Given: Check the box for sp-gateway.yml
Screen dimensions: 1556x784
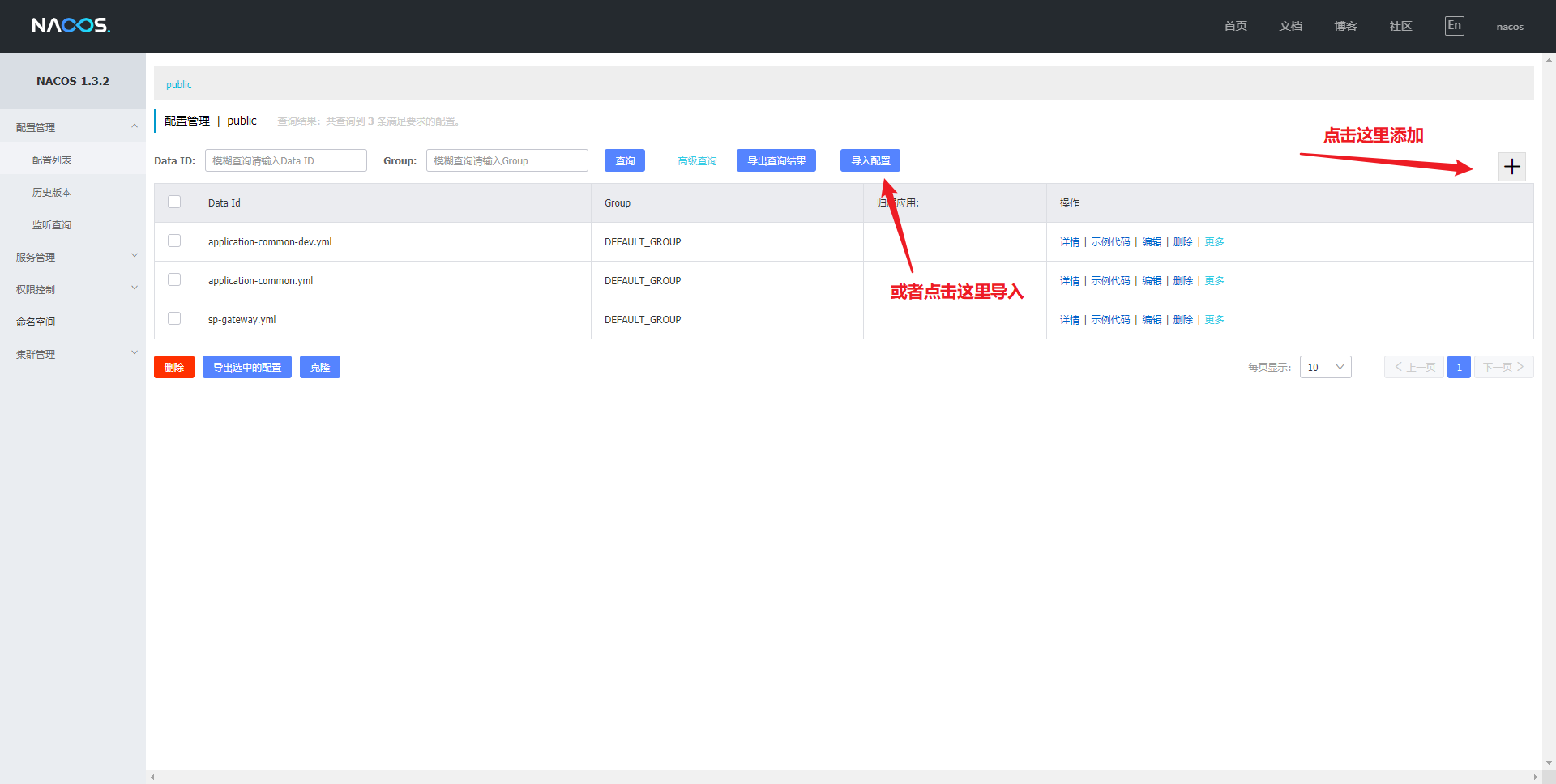Looking at the screenshot, I should 174,318.
